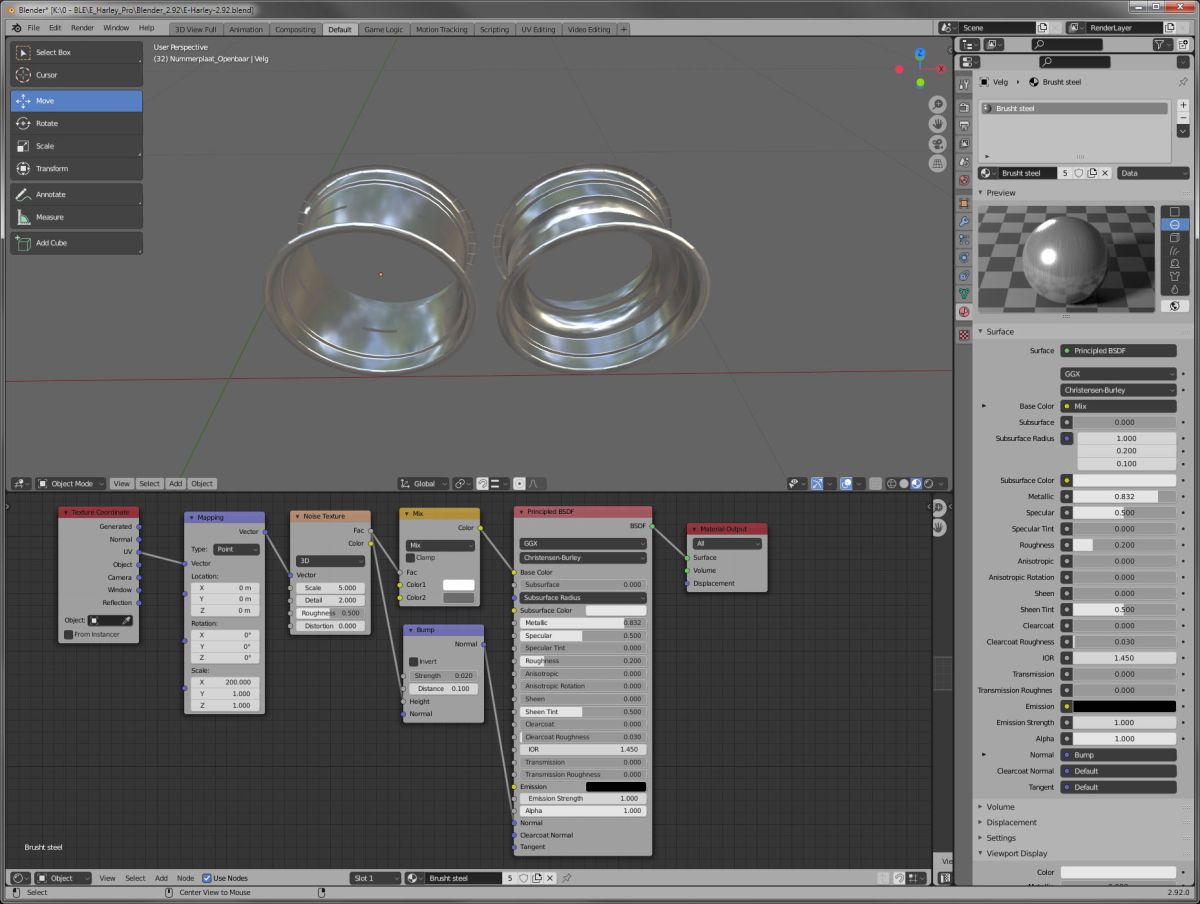Click the preview world lighting icon
1200x904 pixels.
(1174, 305)
